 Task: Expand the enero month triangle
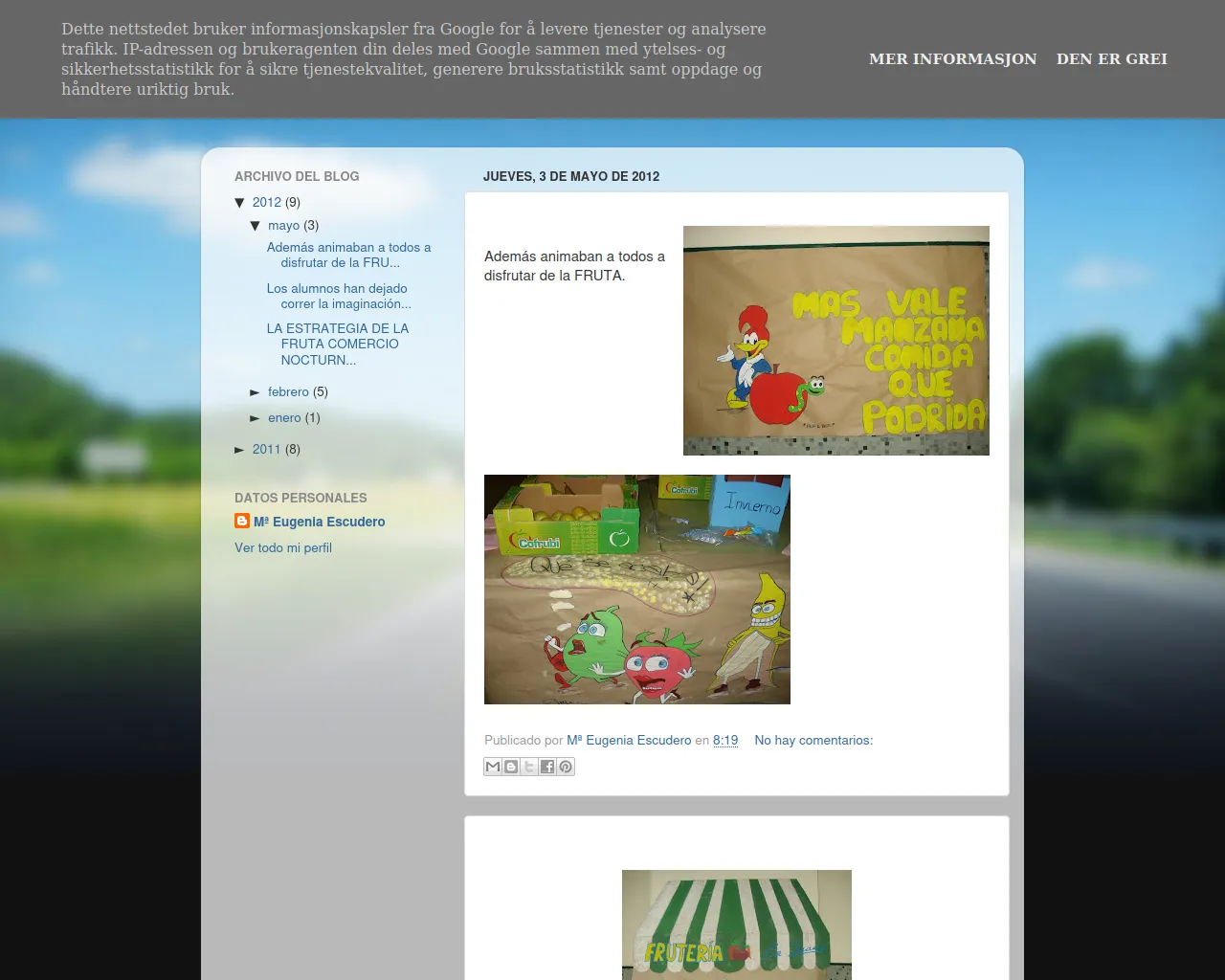click(x=256, y=418)
